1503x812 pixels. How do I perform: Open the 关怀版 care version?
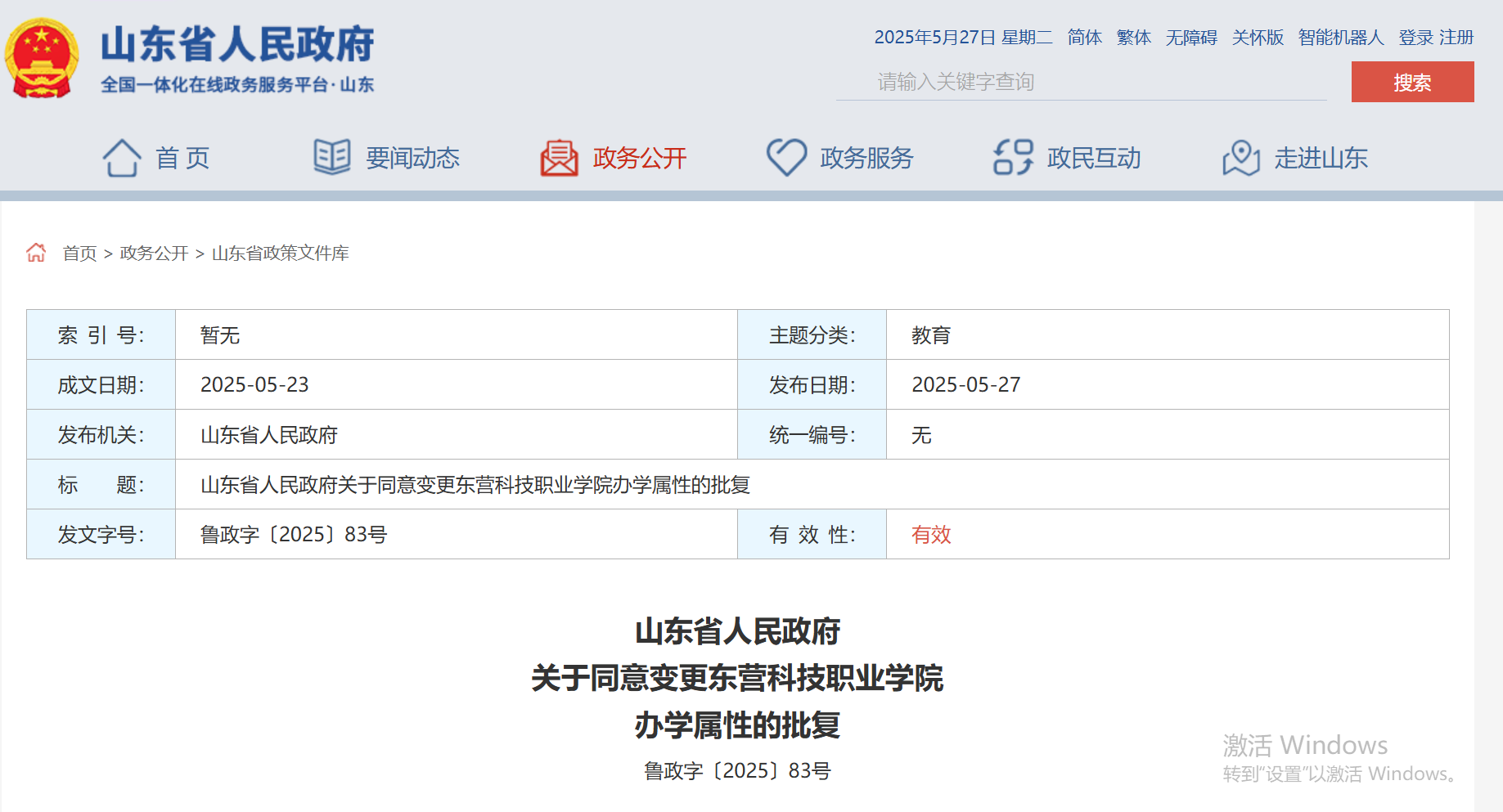pos(1258,38)
